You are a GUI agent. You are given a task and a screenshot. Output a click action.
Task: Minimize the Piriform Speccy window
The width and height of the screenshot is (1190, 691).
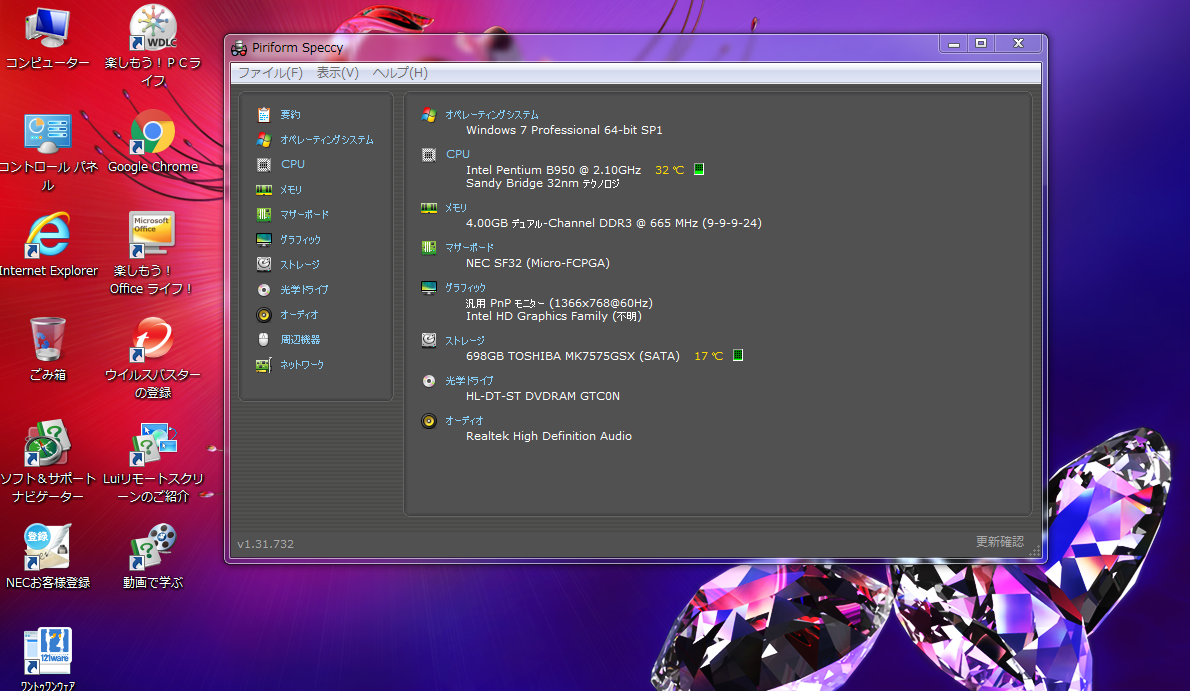(954, 44)
